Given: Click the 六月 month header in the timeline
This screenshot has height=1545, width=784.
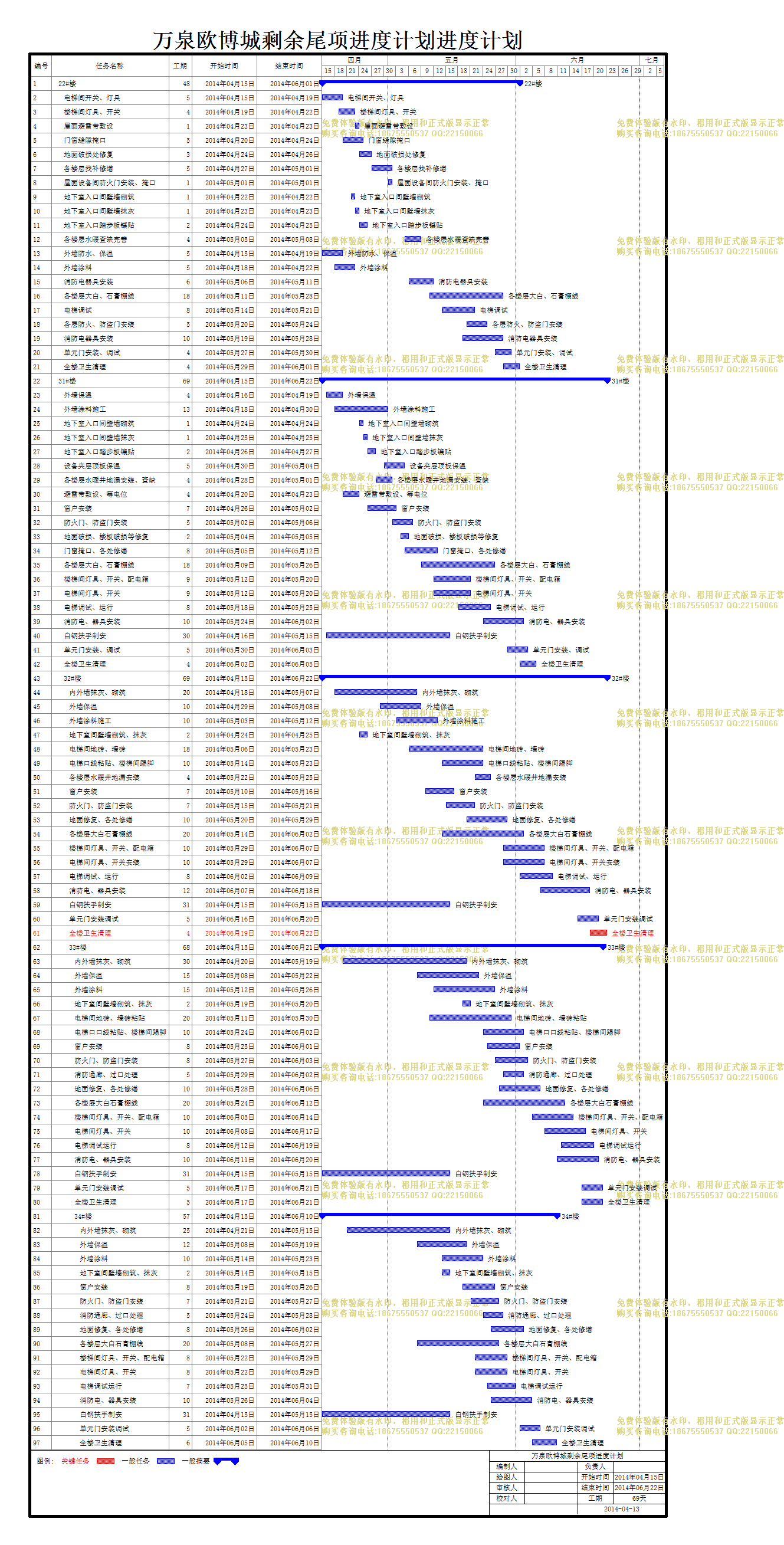Looking at the screenshot, I should point(577,60).
